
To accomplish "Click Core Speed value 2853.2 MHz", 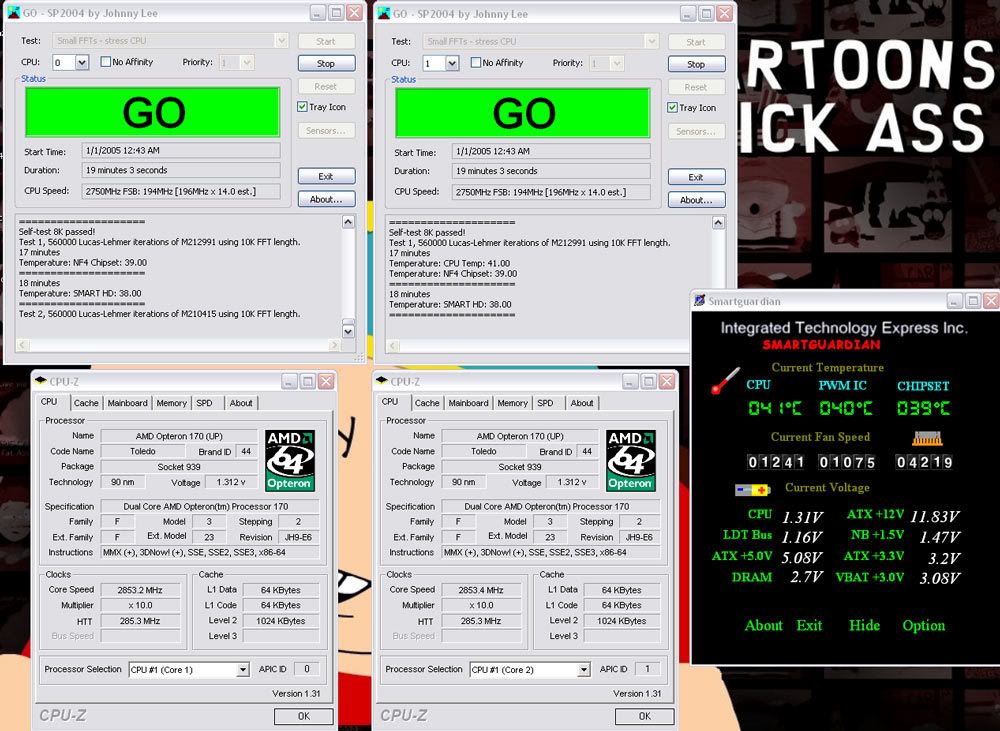I will click(140, 590).
